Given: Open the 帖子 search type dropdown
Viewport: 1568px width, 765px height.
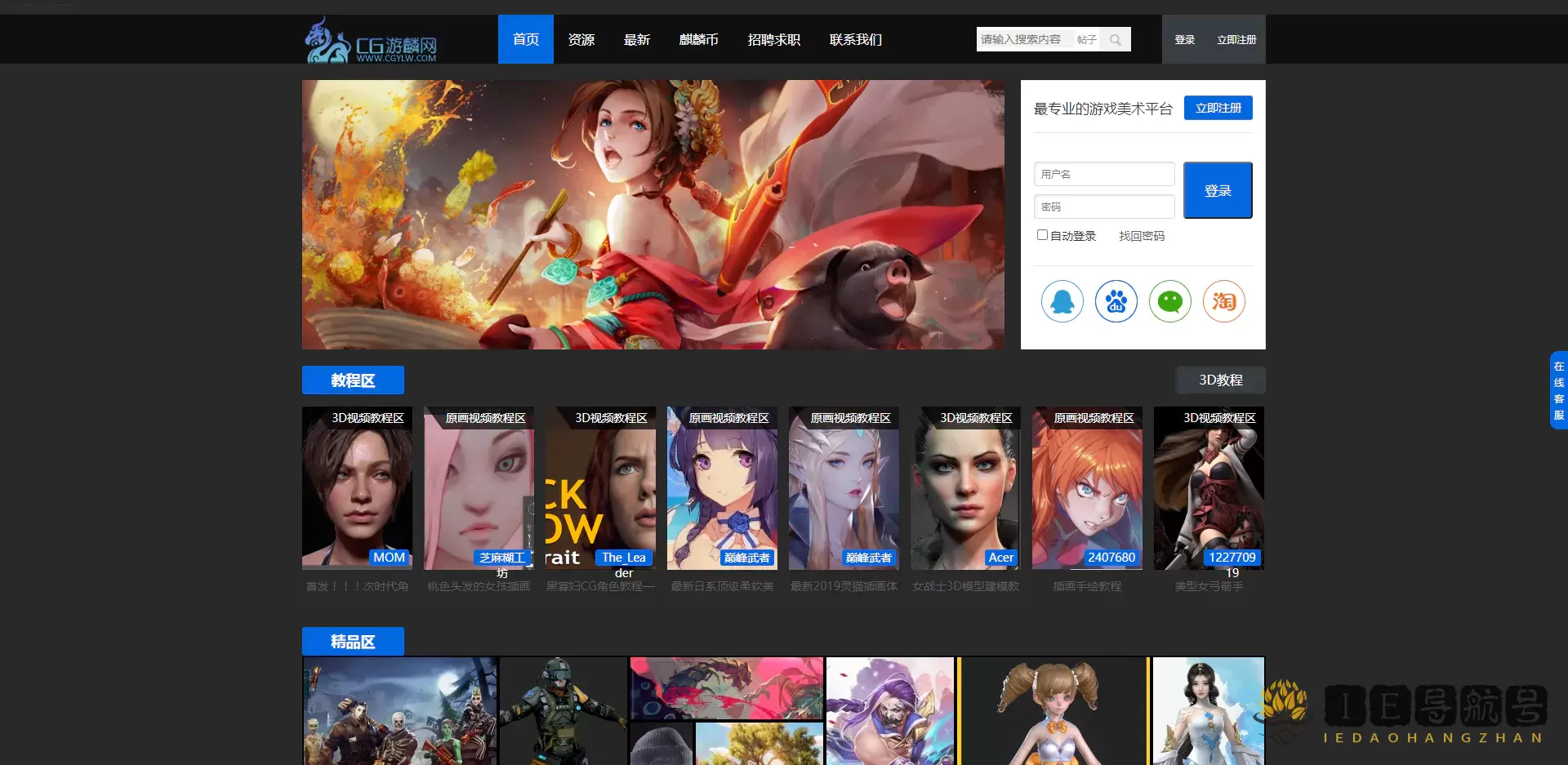Looking at the screenshot, I should click(x=1085, y=40).
